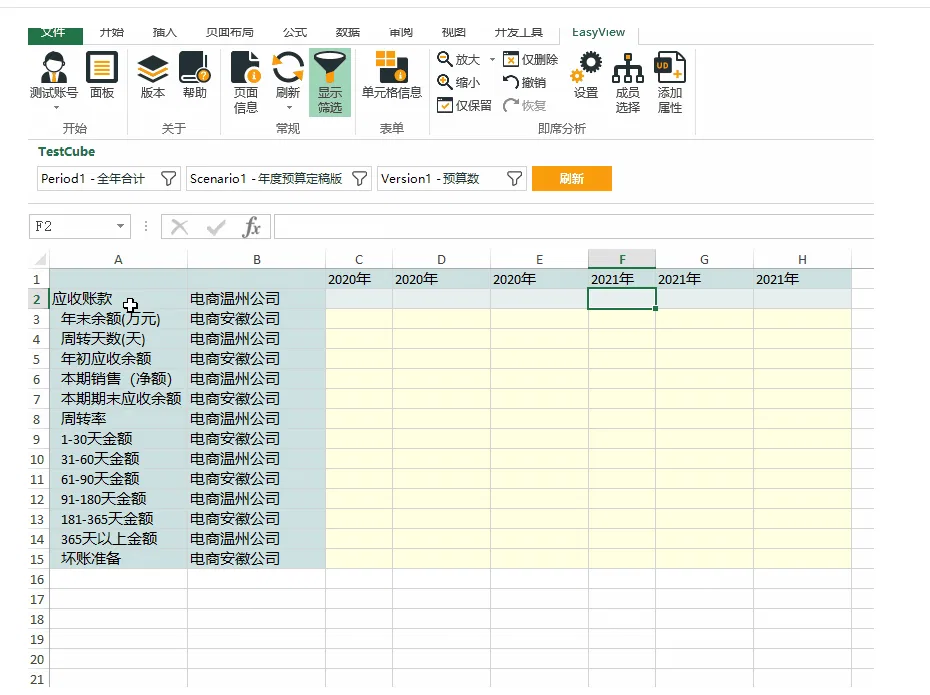Toggle the 显示筛选 funnel button
The width and height of the screenshot is (930, 695).
point(330,82)
